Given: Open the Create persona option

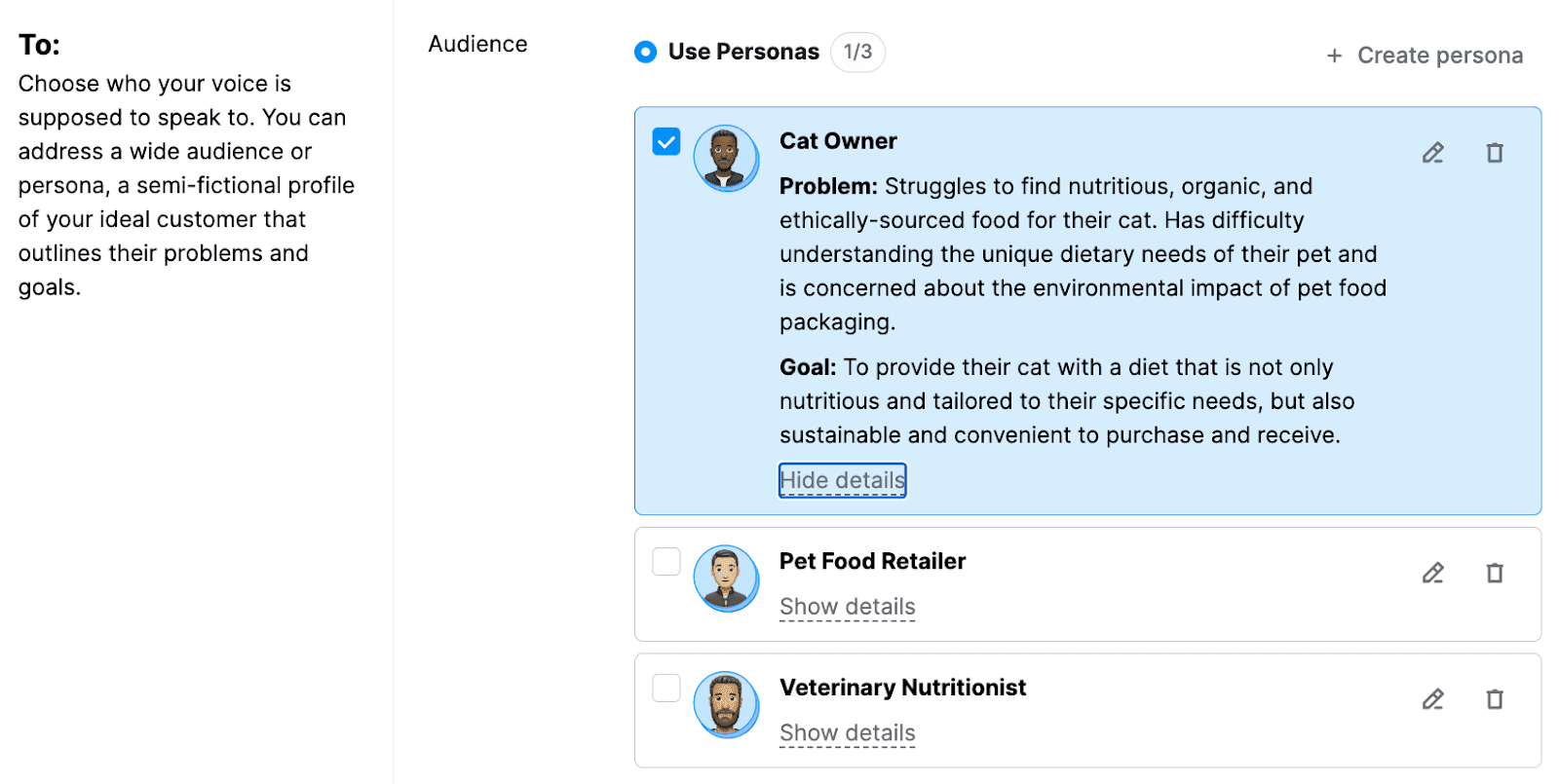Looking at the screenshot, I should pos(1439,56).
